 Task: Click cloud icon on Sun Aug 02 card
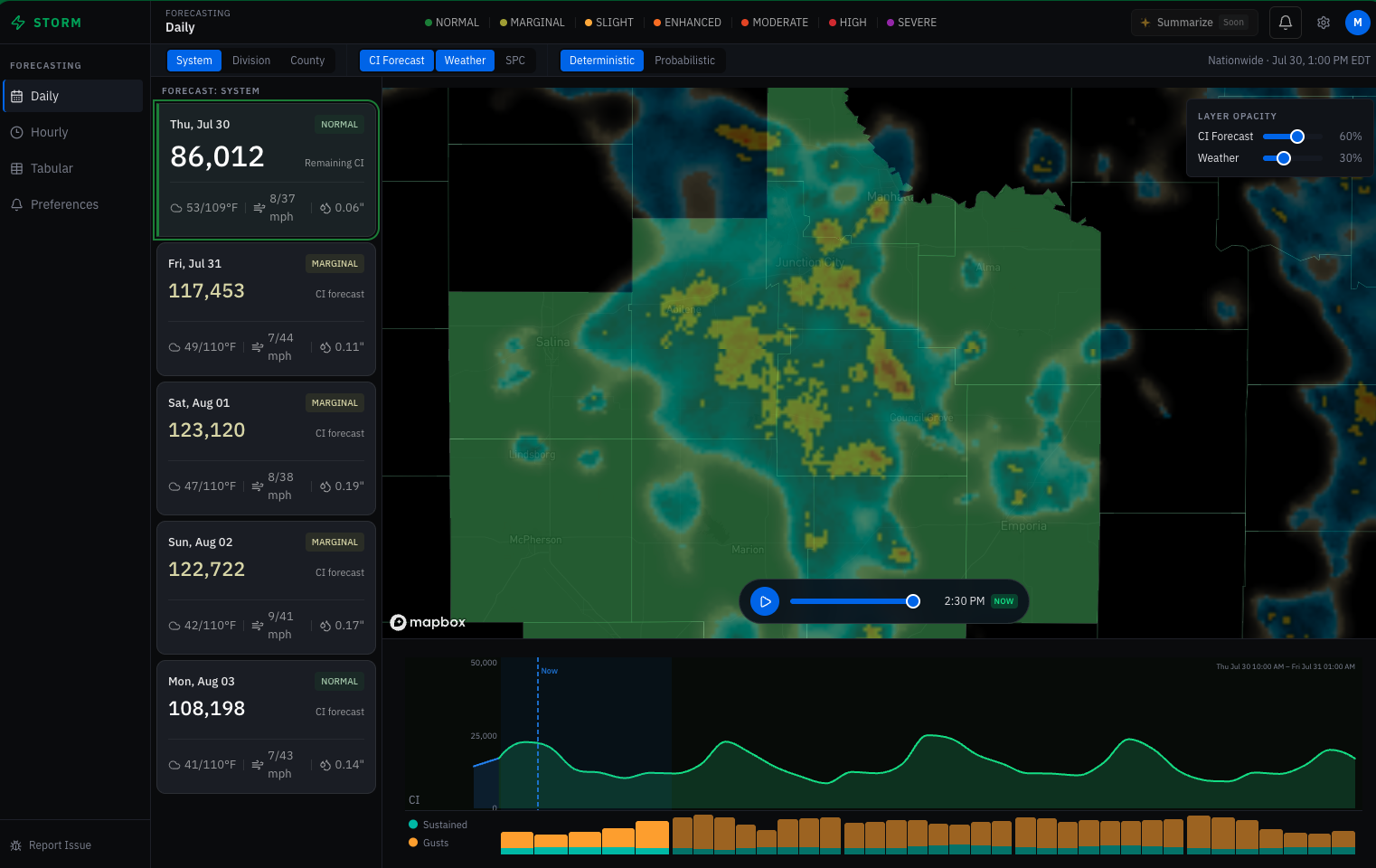(x=174, y=626)
